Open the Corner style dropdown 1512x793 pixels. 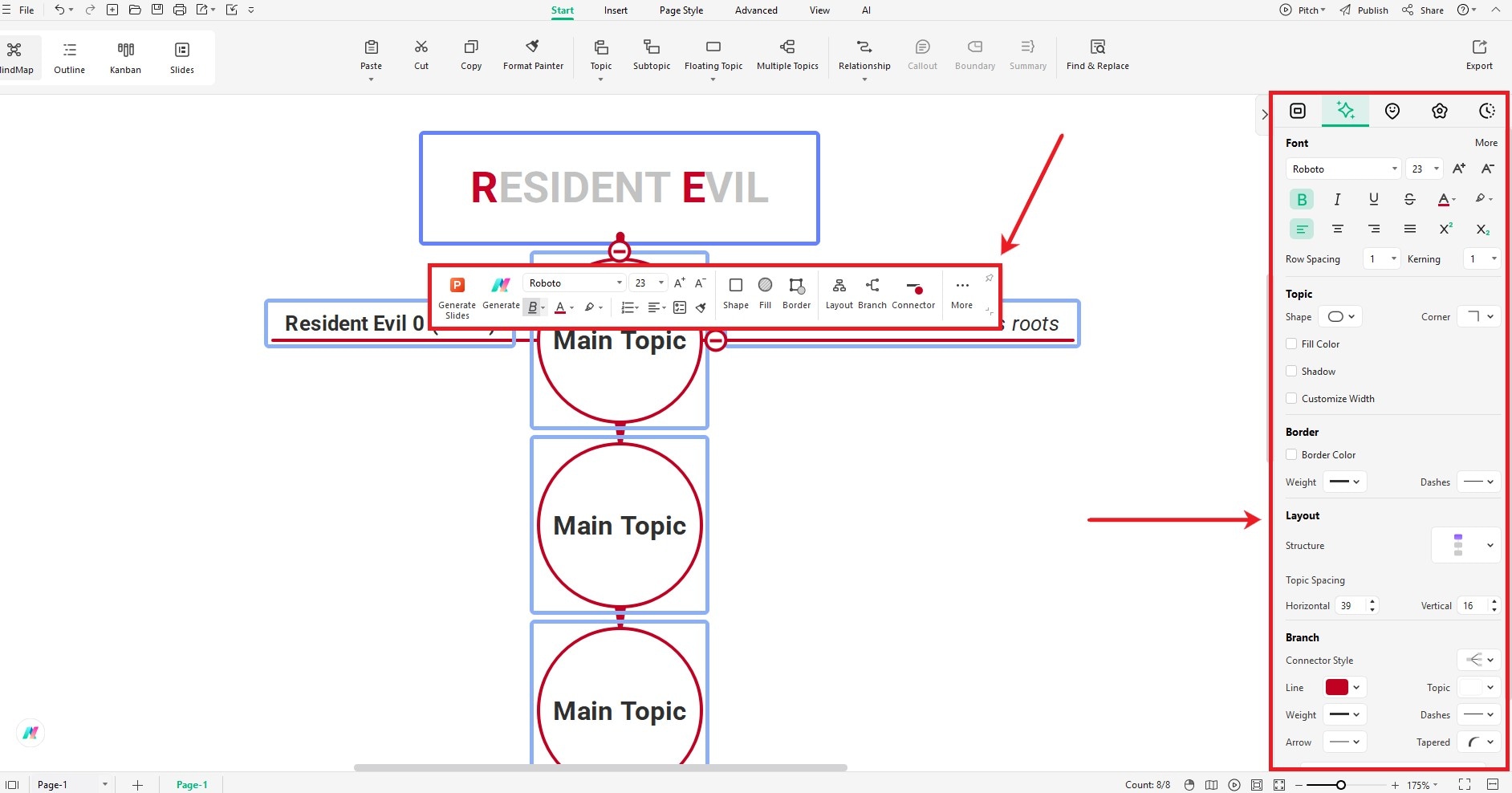pos(1480,316)
